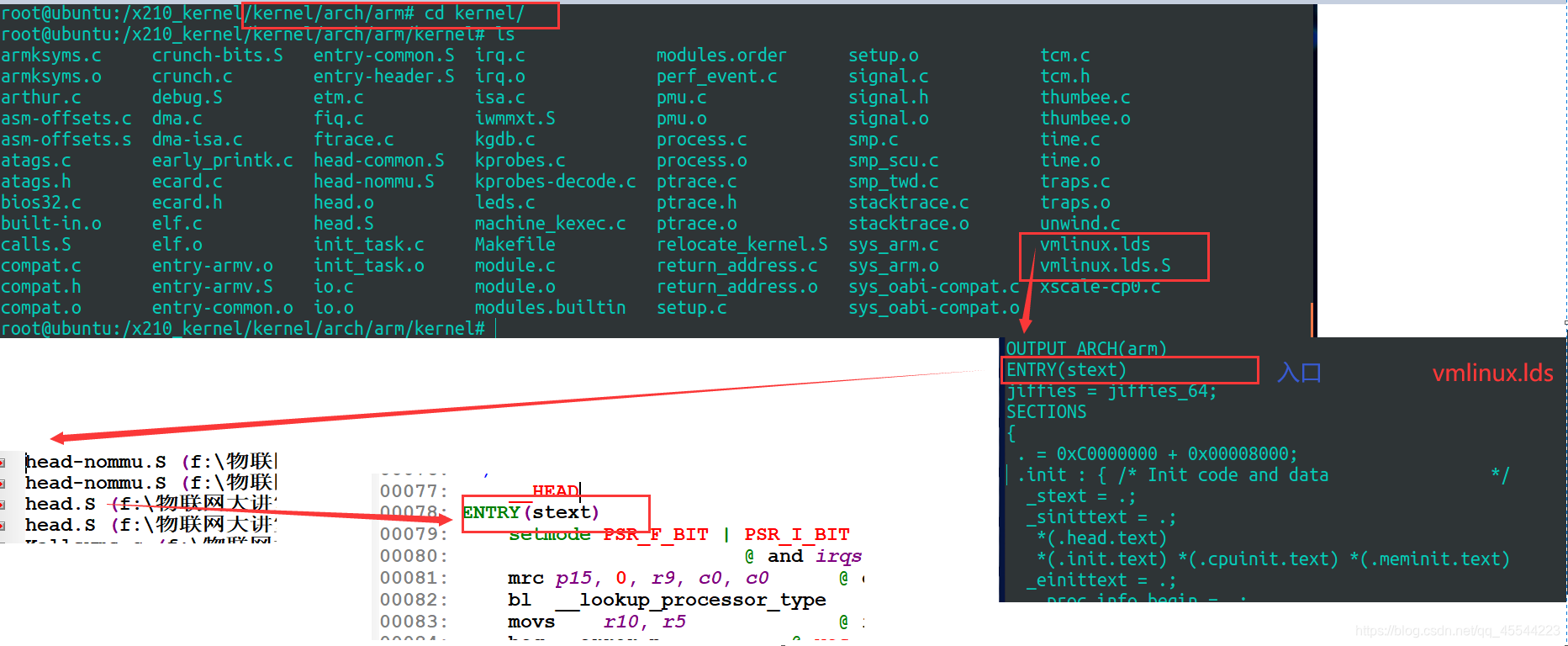Viewport: 1568px width, 646px height.
Task: Click 'bl __lookup_processor_type' line in editor
Action: pos(667,600)
